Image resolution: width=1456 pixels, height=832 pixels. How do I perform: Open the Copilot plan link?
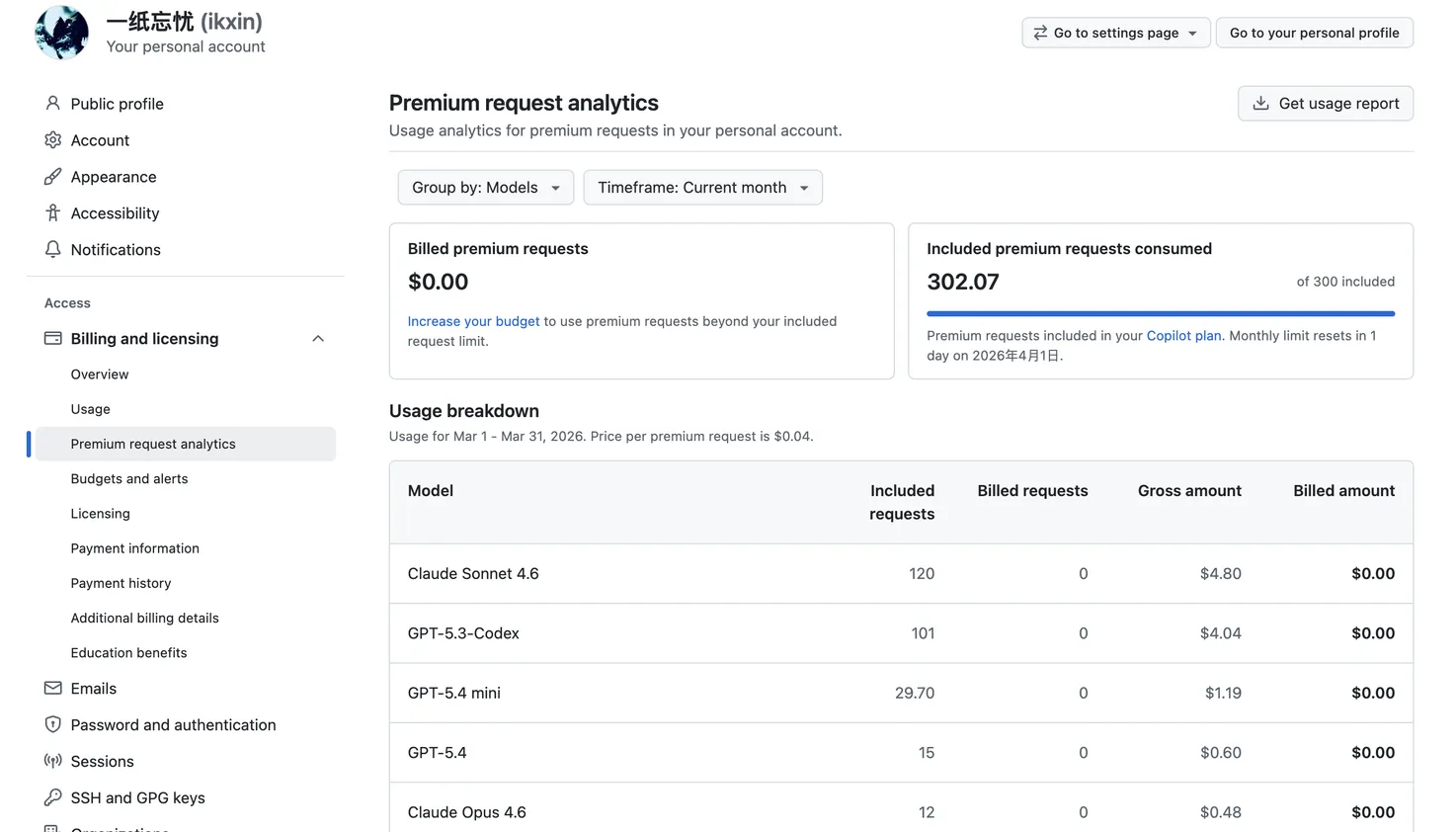click(1184, 336)
